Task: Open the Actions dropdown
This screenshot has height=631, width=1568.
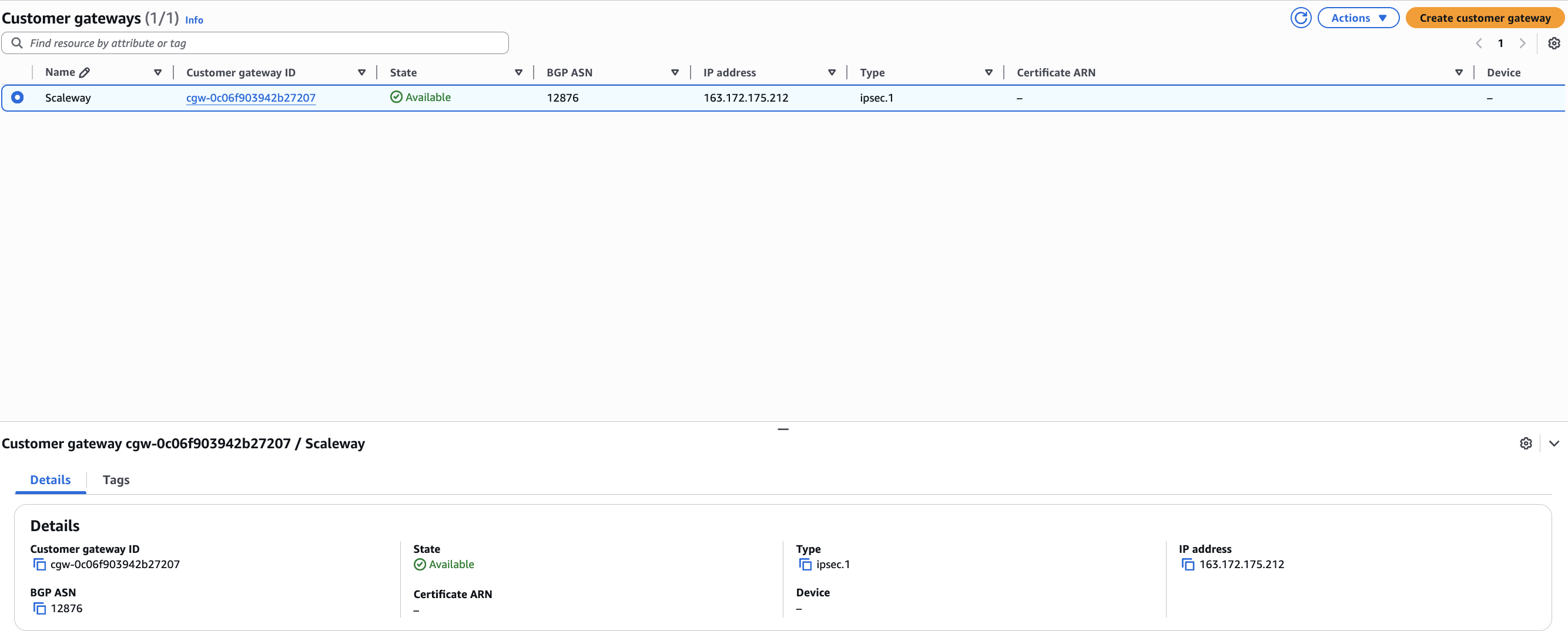Action: pos(1358,18)
